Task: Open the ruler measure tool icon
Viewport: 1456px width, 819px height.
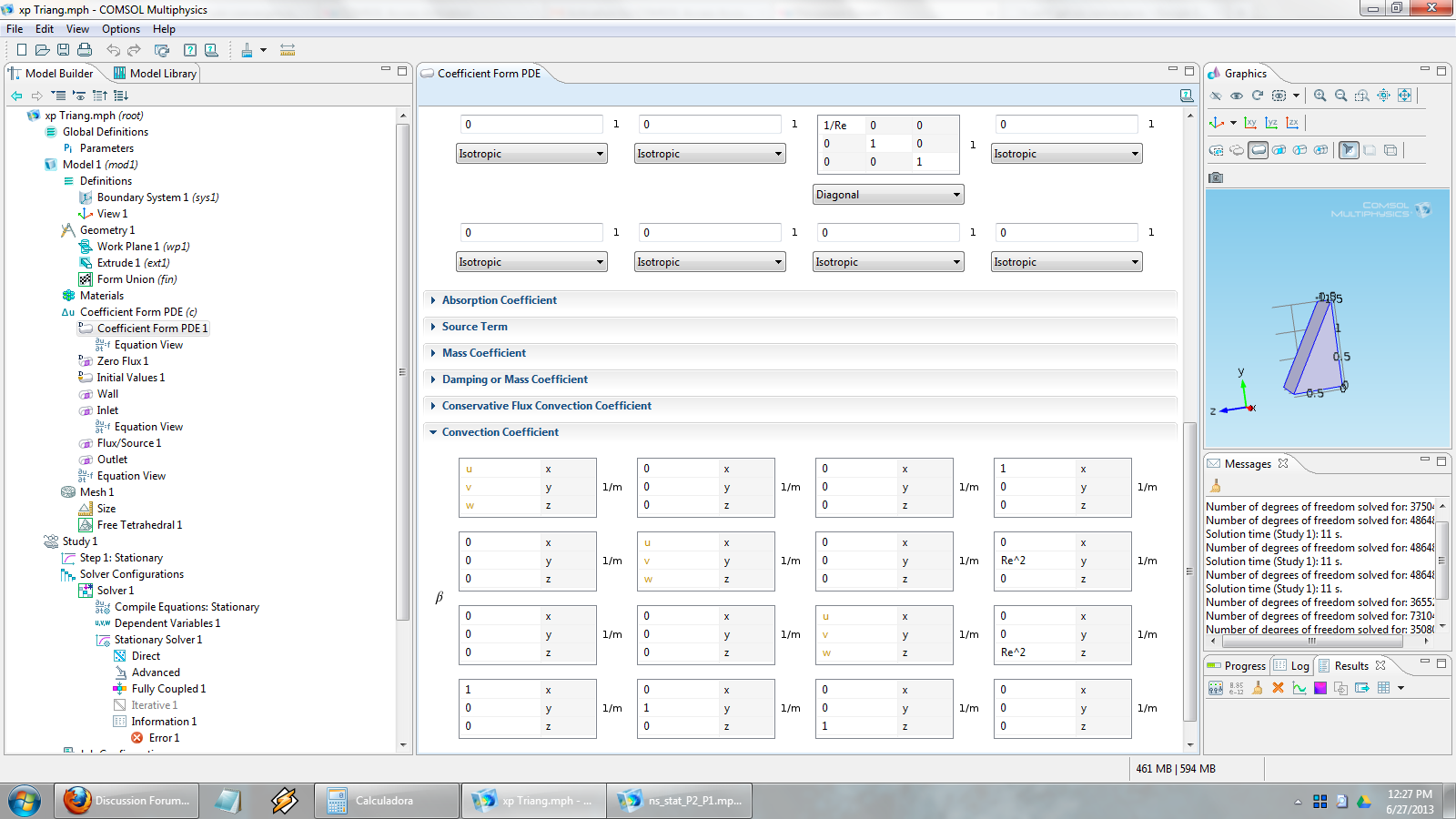Action: point(288,50)
